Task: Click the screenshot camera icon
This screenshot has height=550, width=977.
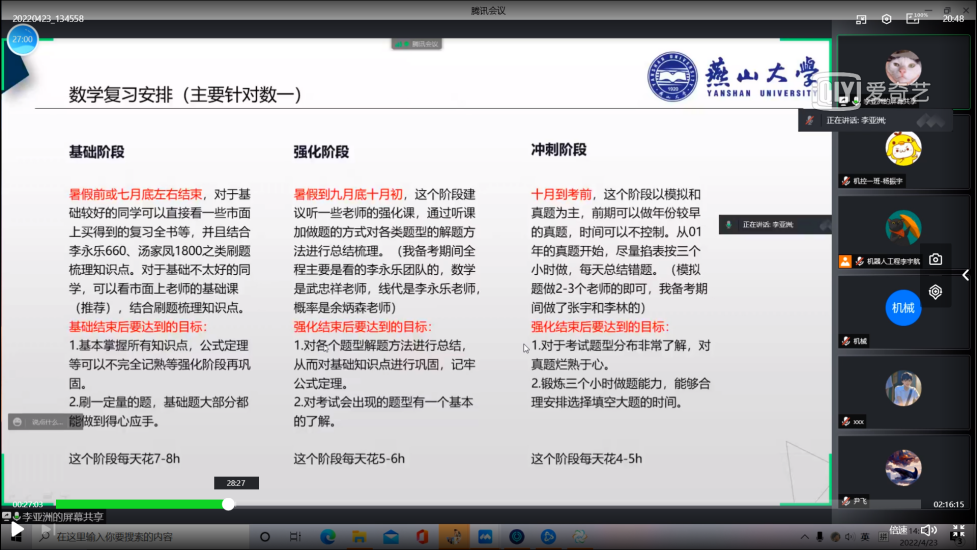Action: coord(935,259)
